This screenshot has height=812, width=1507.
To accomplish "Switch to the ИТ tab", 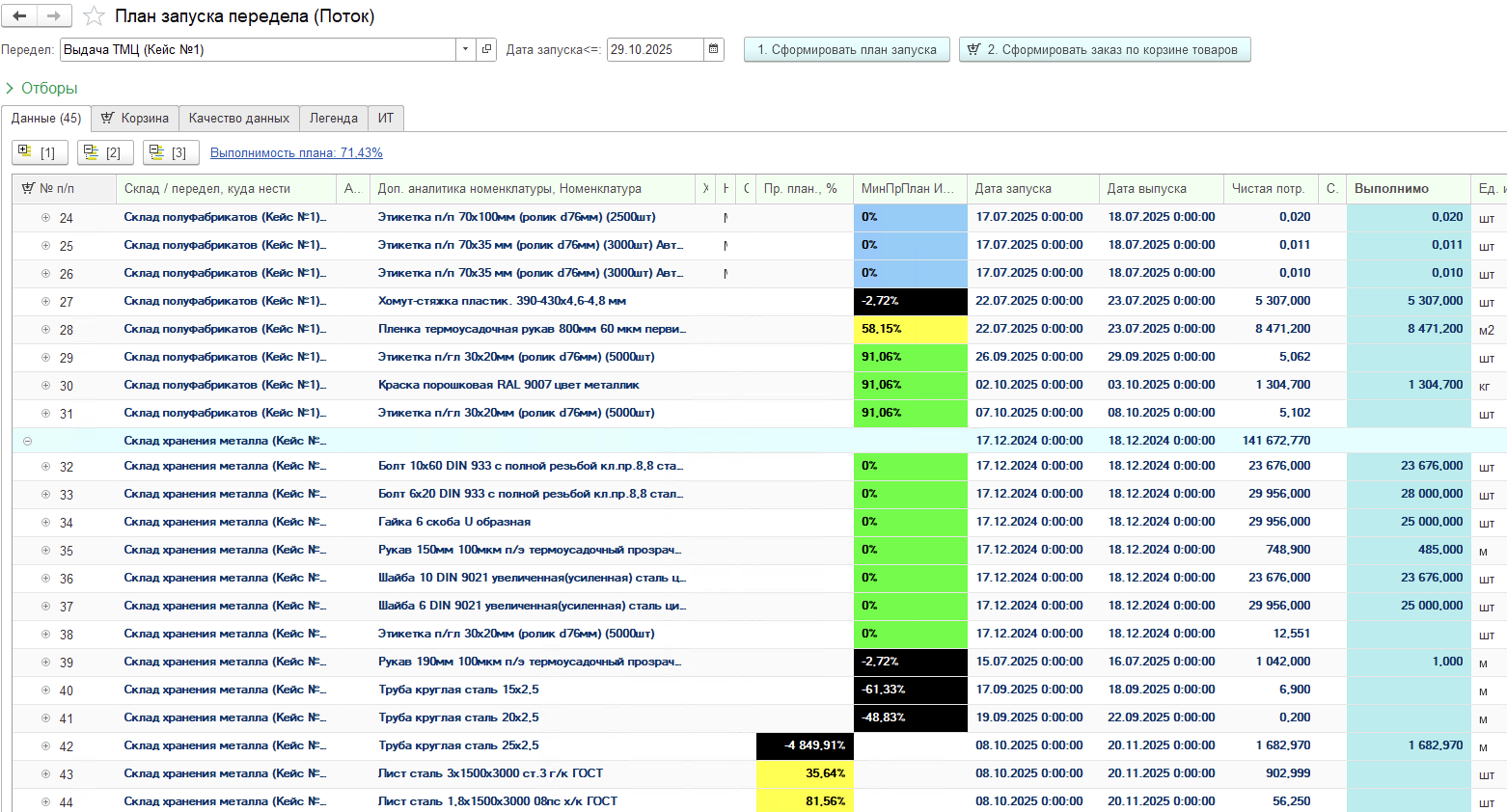I will coord(386,119).
